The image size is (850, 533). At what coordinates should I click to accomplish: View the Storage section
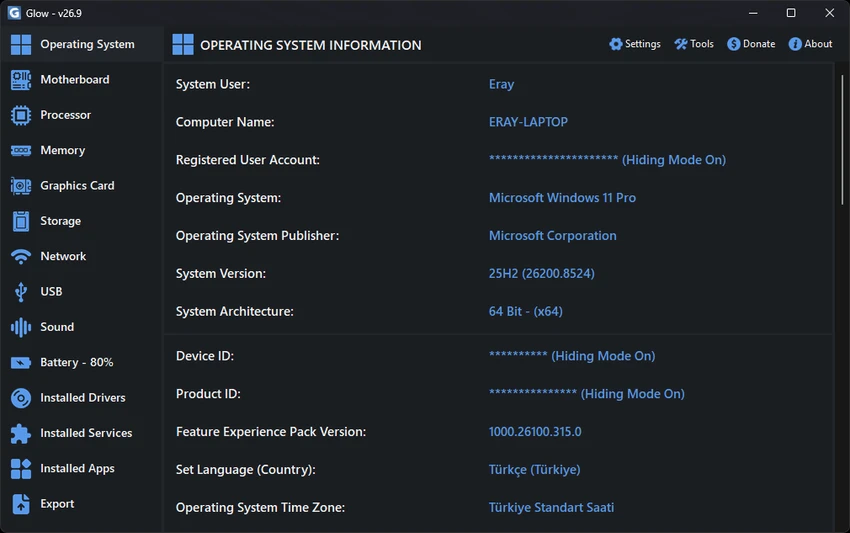[x=81, y=221]
